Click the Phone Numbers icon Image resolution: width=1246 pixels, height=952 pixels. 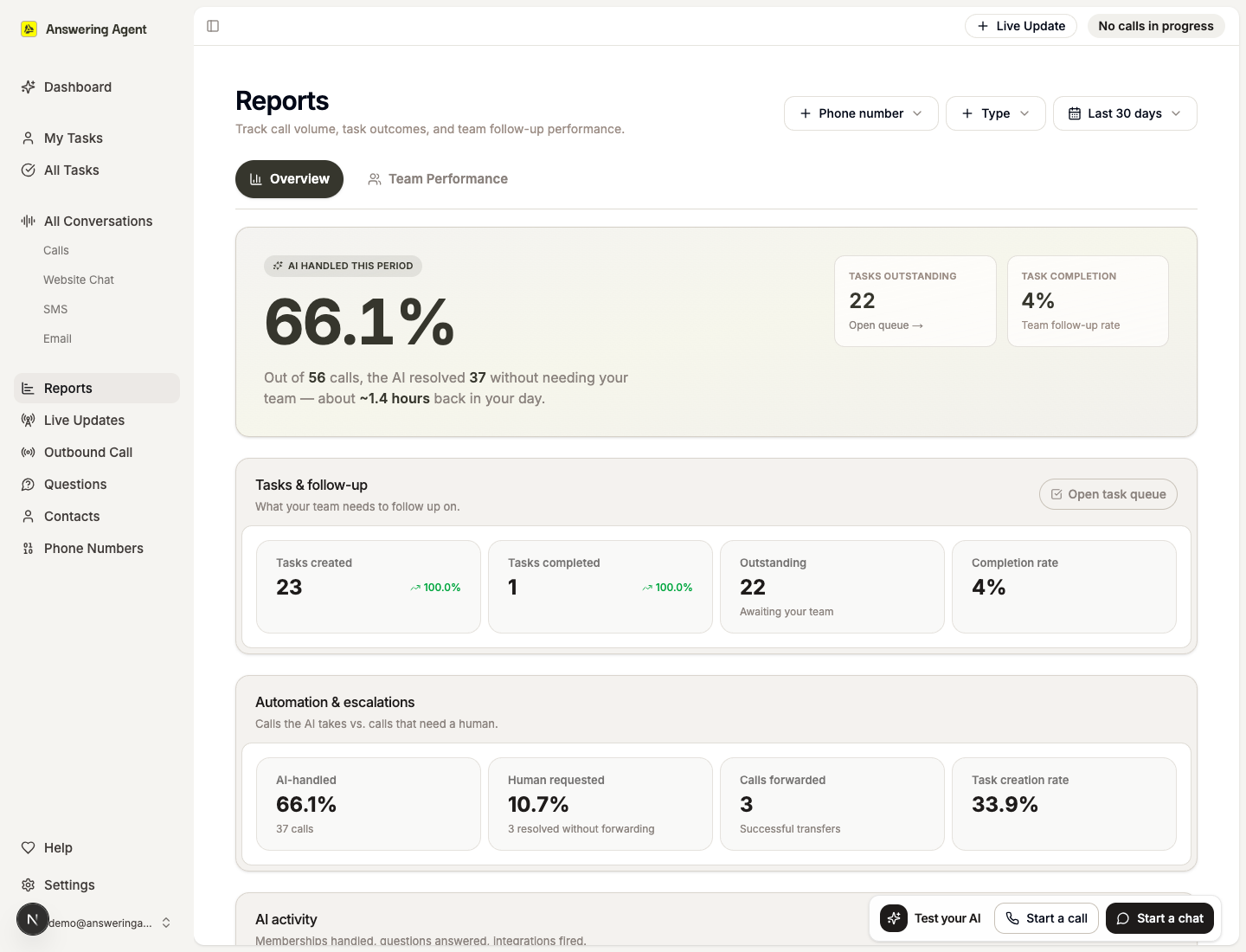point(28,549)
